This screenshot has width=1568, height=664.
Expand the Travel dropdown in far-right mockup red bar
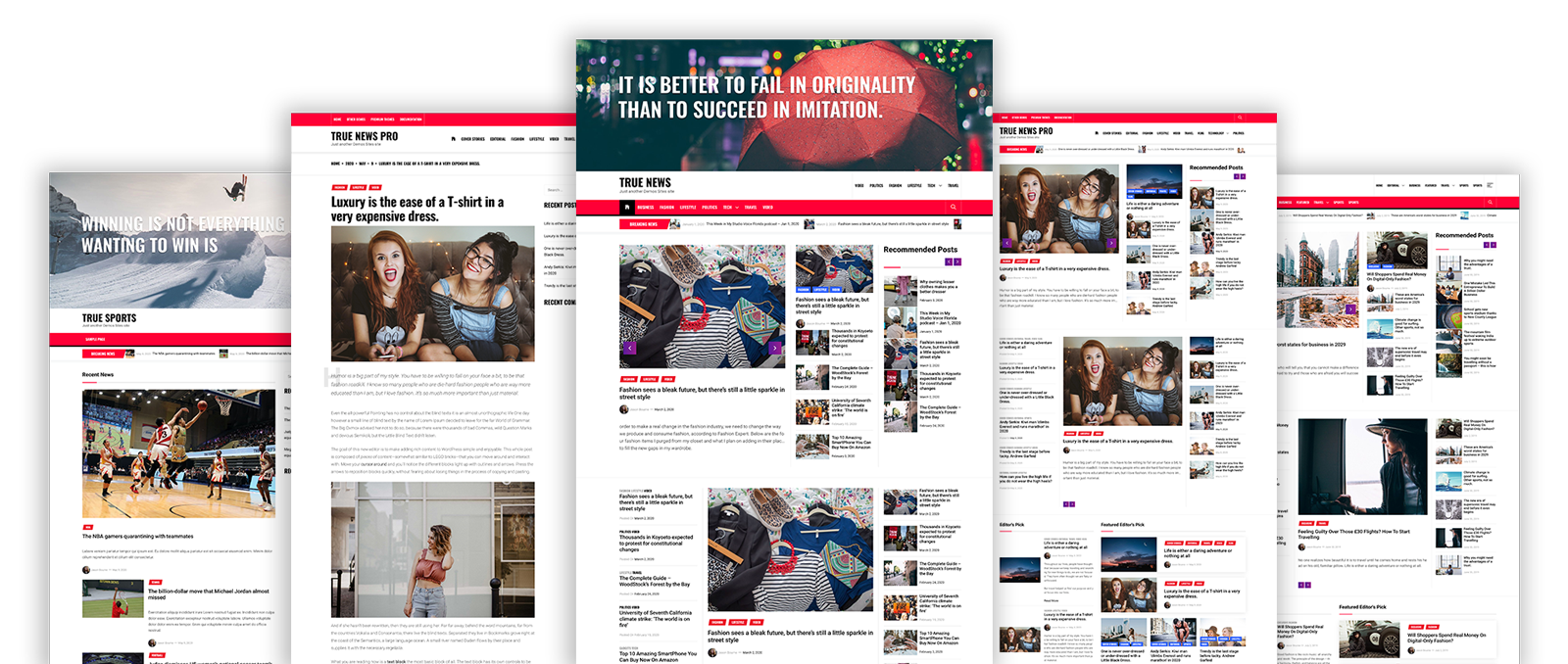pos(1328,202)
